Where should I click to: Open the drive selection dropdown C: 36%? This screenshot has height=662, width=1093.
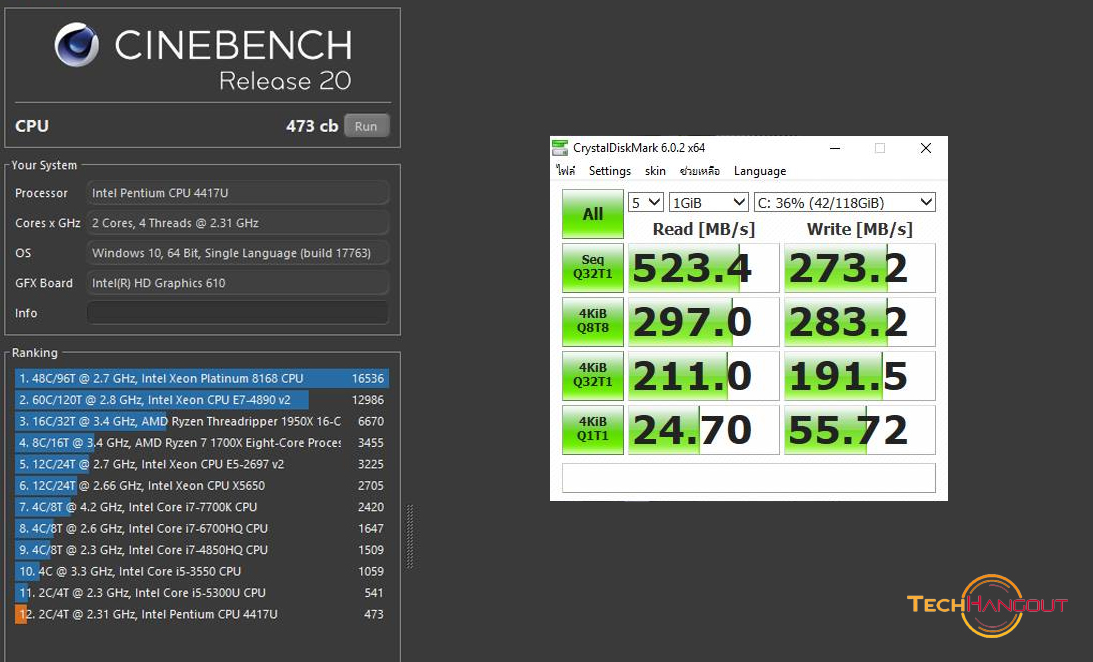(x=844, y=202)
